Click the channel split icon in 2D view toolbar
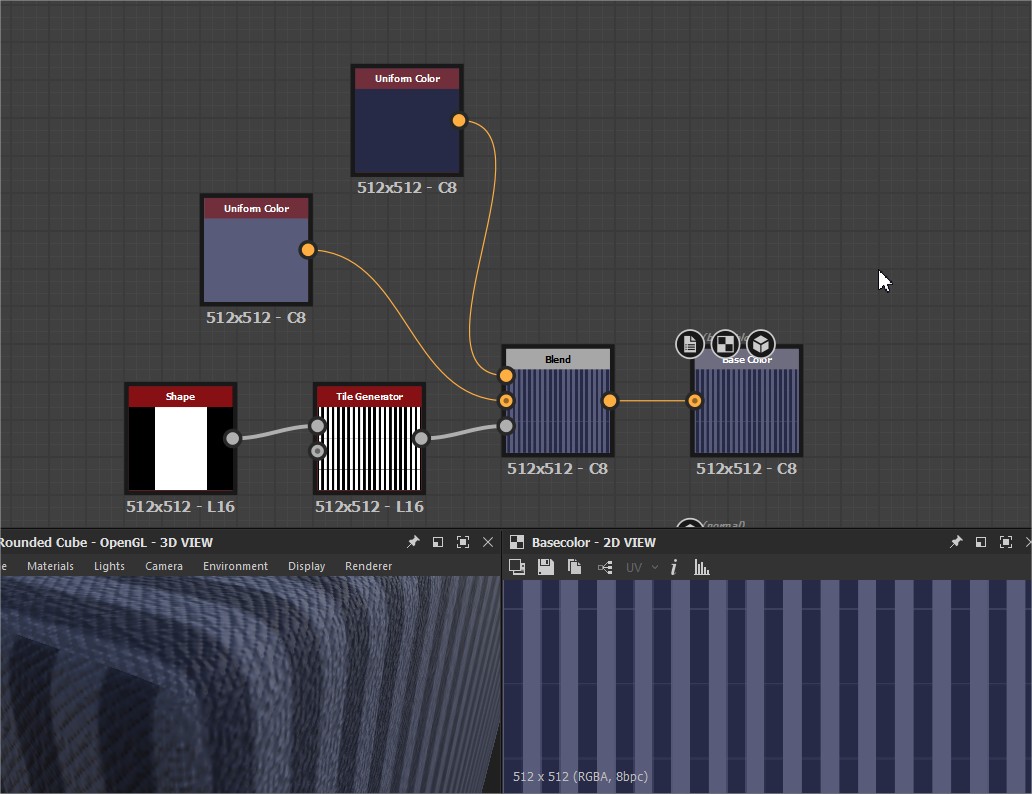This screenshot has height=794, width=1032. point(602,567)
